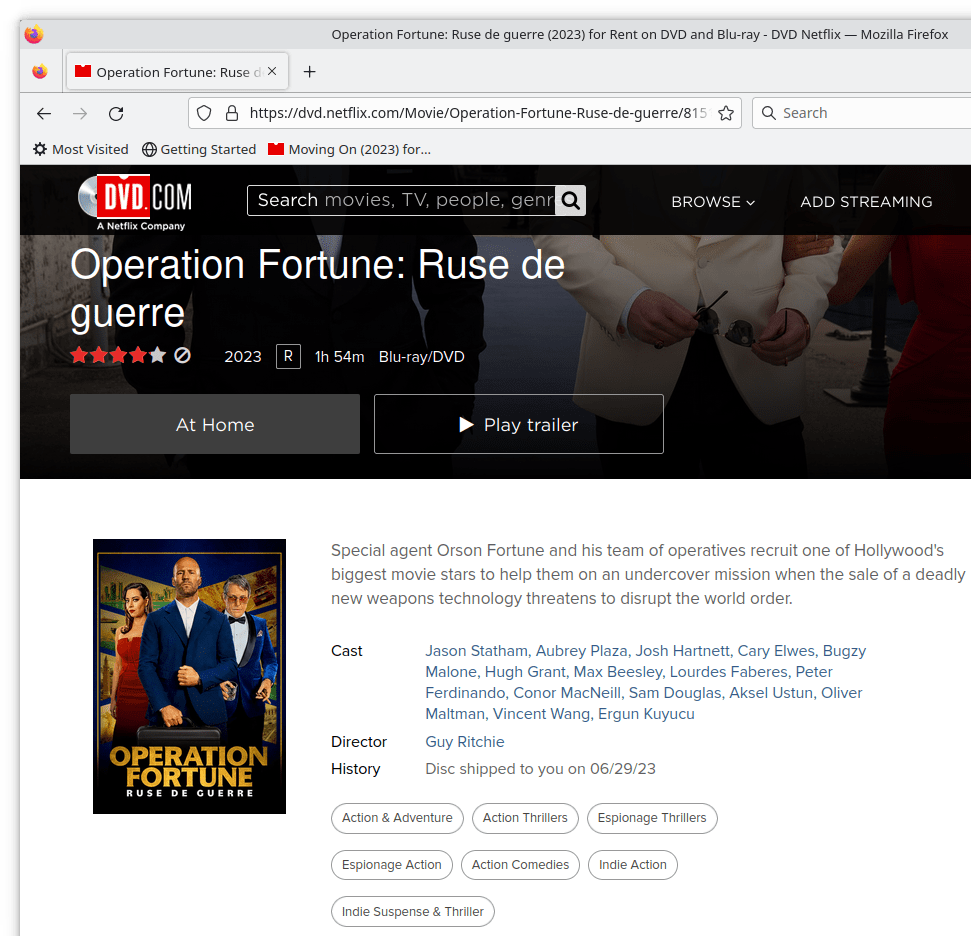
Task: Close the Operation Fortune tab
Action: (x=272, y=71)
